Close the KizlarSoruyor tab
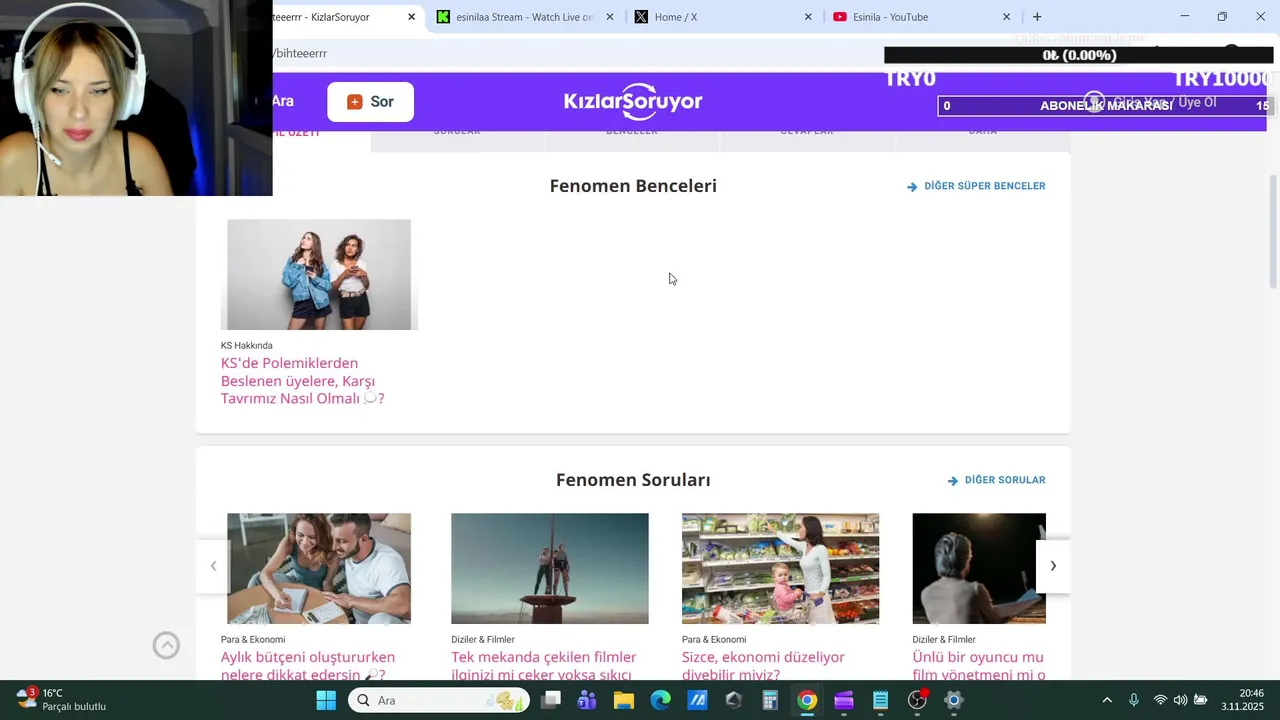Image resolution: width=1280 pixels, height=720 pixels. coord(411,17)
